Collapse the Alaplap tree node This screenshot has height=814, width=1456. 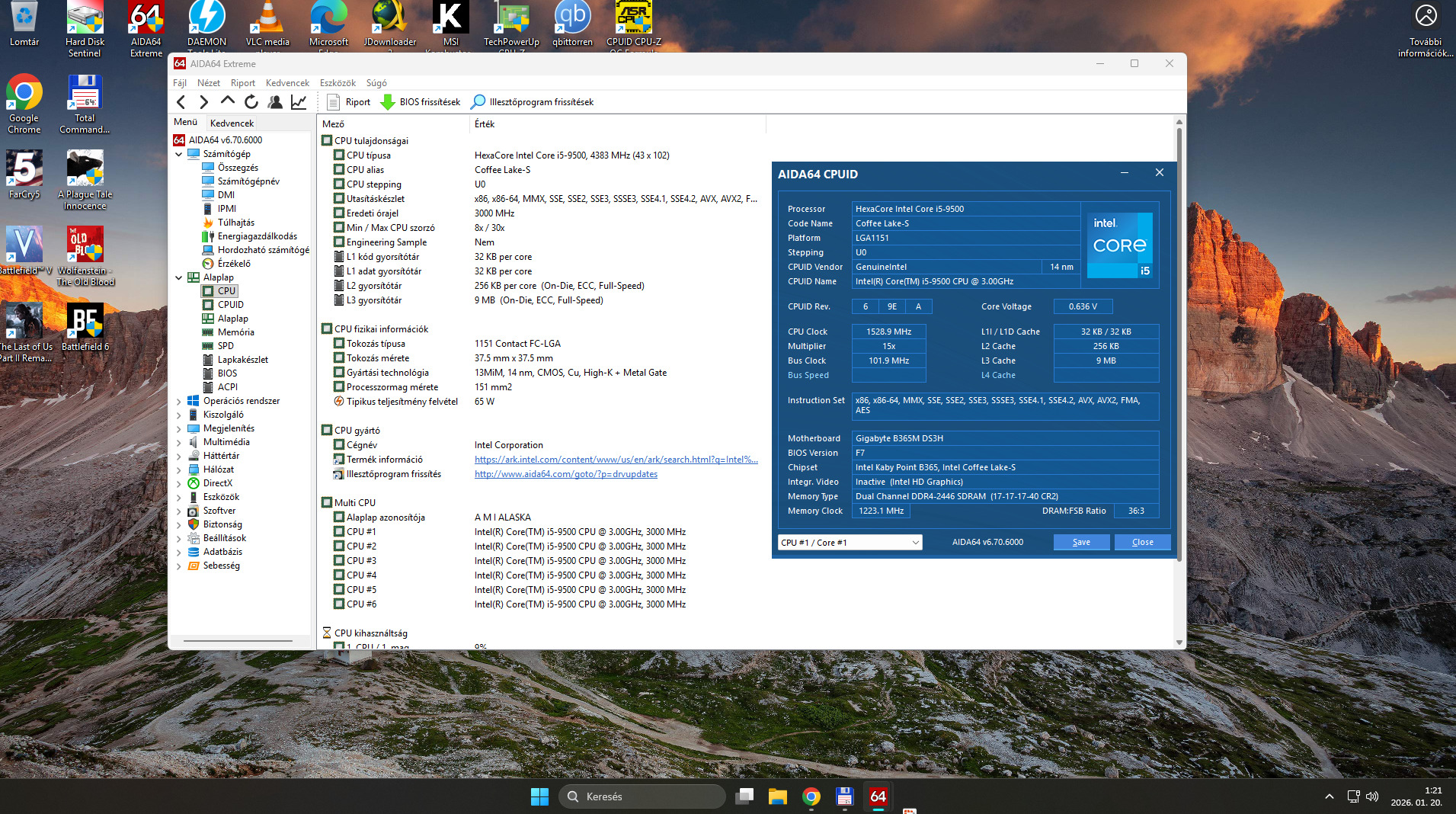click(179, 277)
